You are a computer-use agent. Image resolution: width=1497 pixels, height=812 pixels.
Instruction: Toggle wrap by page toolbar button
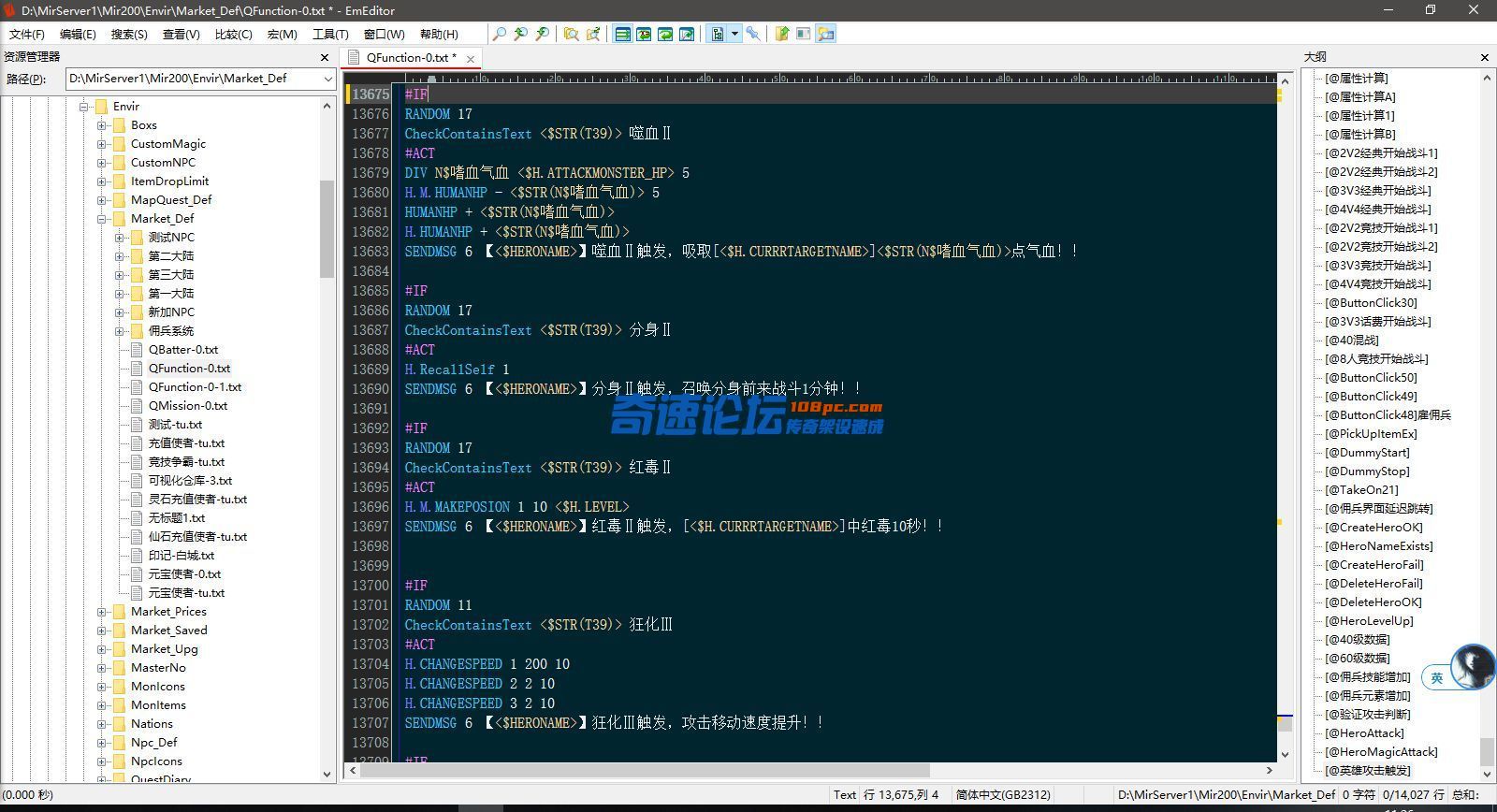(x=687, y=34)
